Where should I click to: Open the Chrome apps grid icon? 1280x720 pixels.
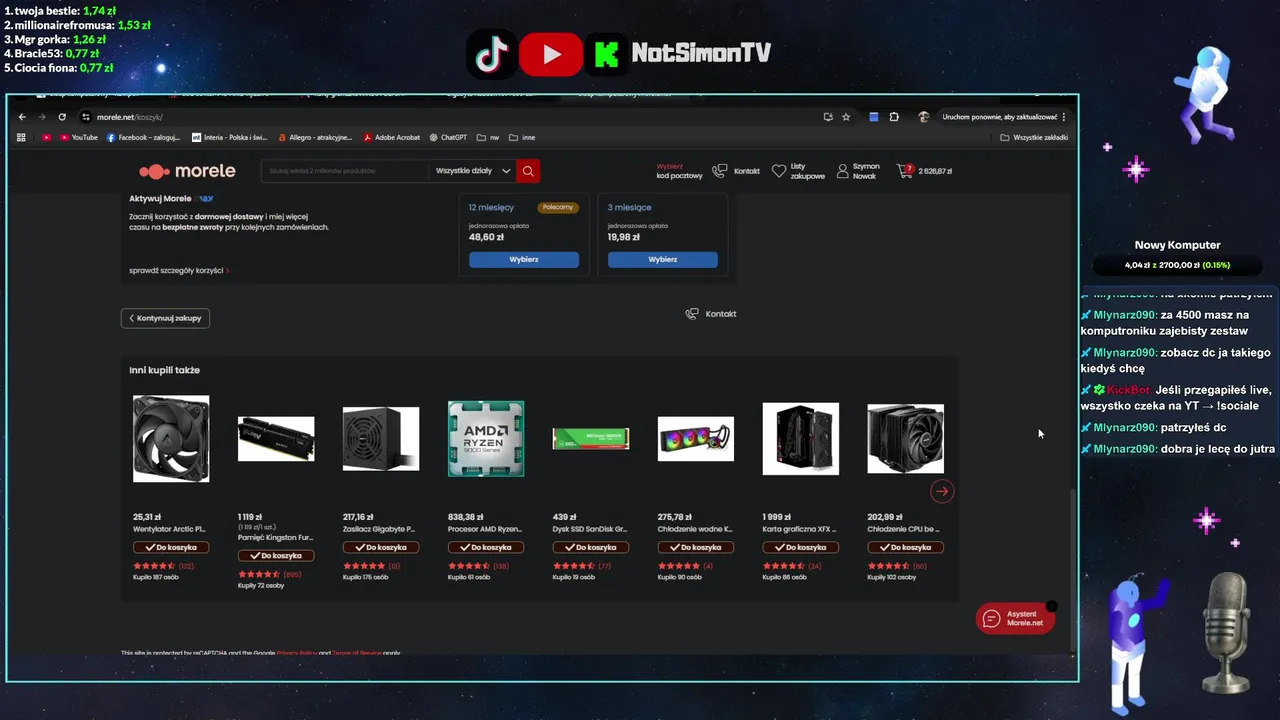[x=21, y=137]
